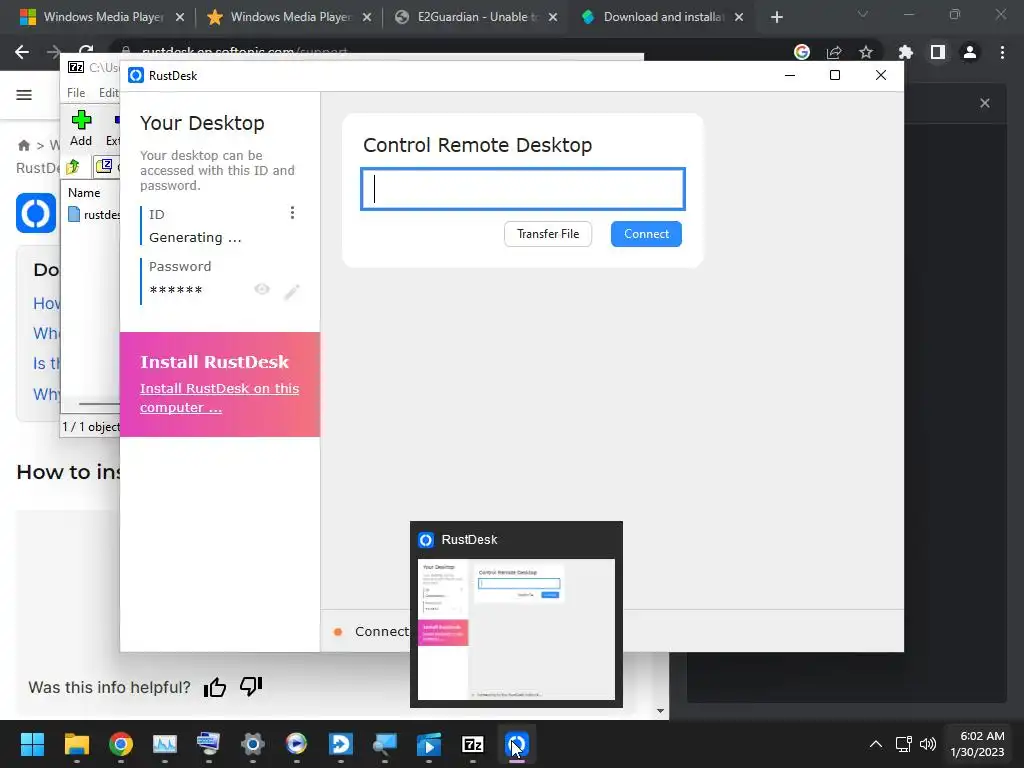This screenshot has height=768, width=1024.
Task: Open the ID options three-dot menu
Action: [292, 213]
